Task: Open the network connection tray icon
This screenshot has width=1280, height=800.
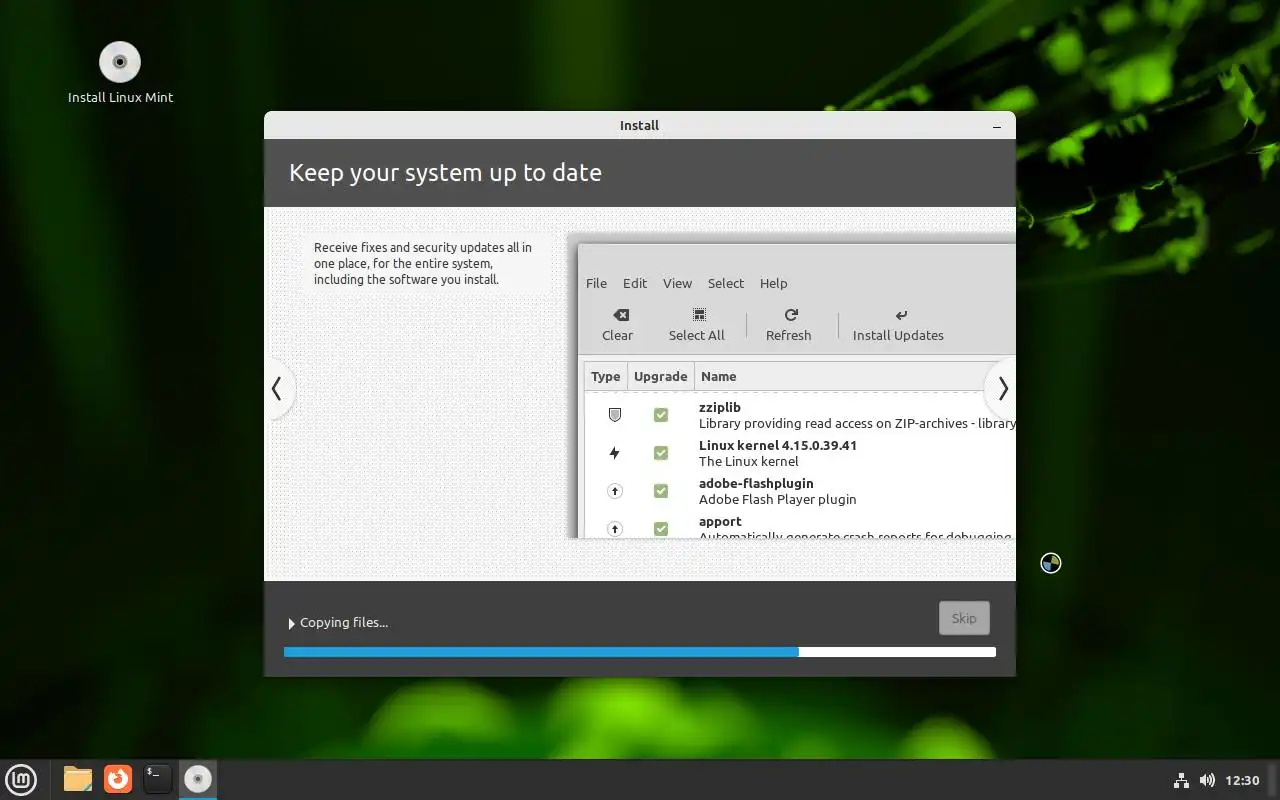Action: pos(1180,780)
